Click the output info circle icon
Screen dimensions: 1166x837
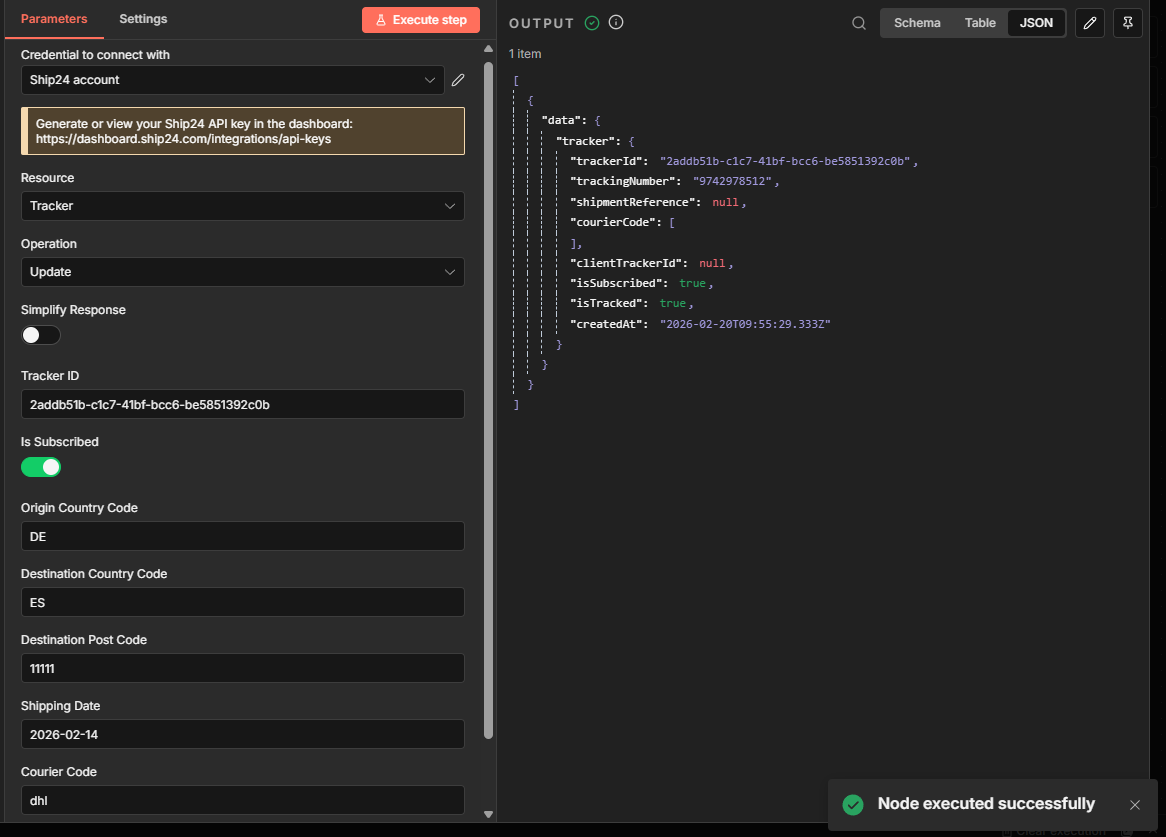coord(616,22)
